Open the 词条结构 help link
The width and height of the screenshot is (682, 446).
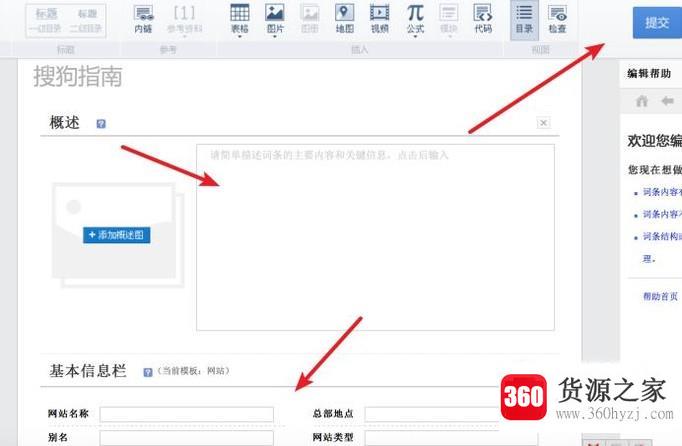(x=662, y=236)
